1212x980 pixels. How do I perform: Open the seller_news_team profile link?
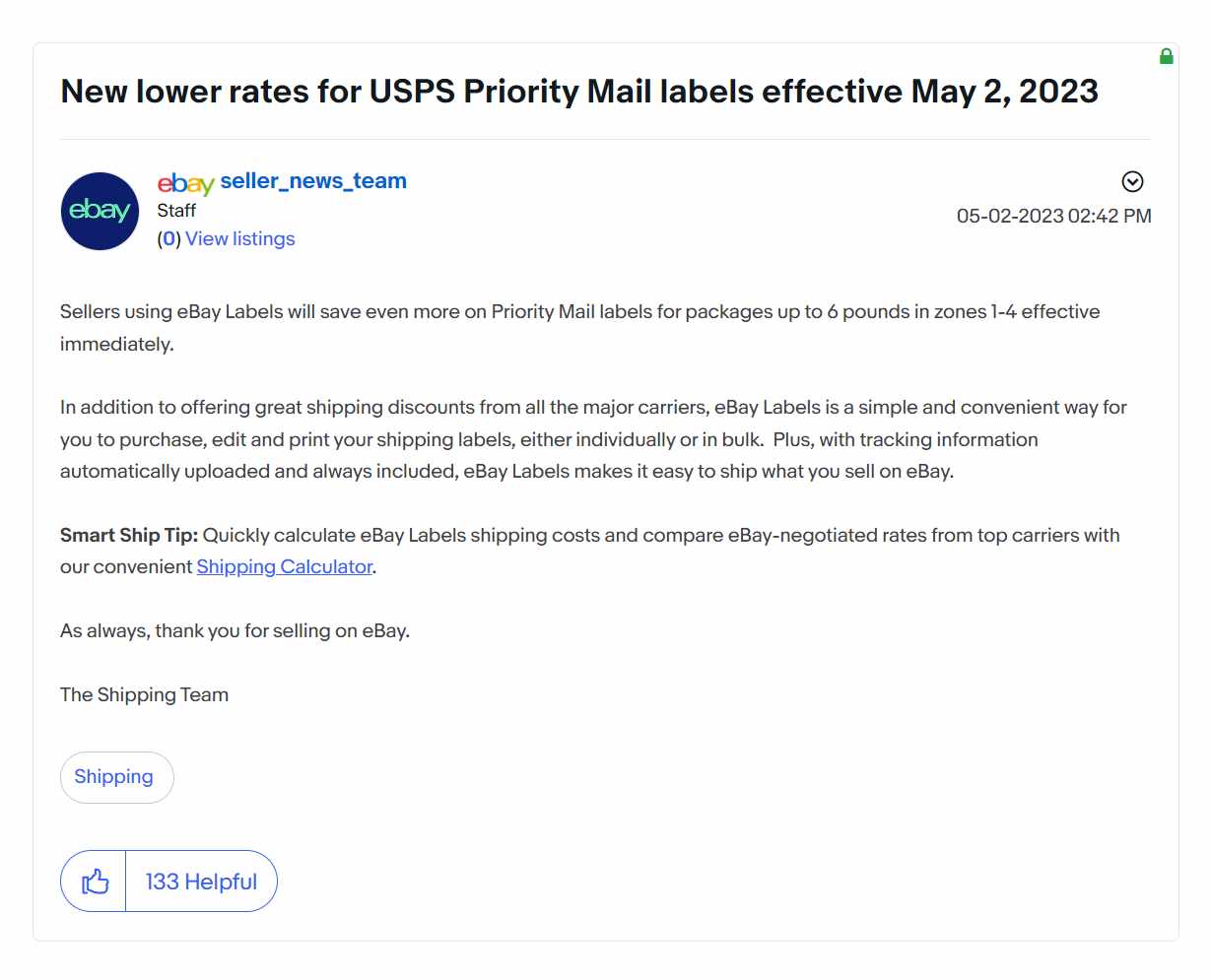tap(313, 181)
